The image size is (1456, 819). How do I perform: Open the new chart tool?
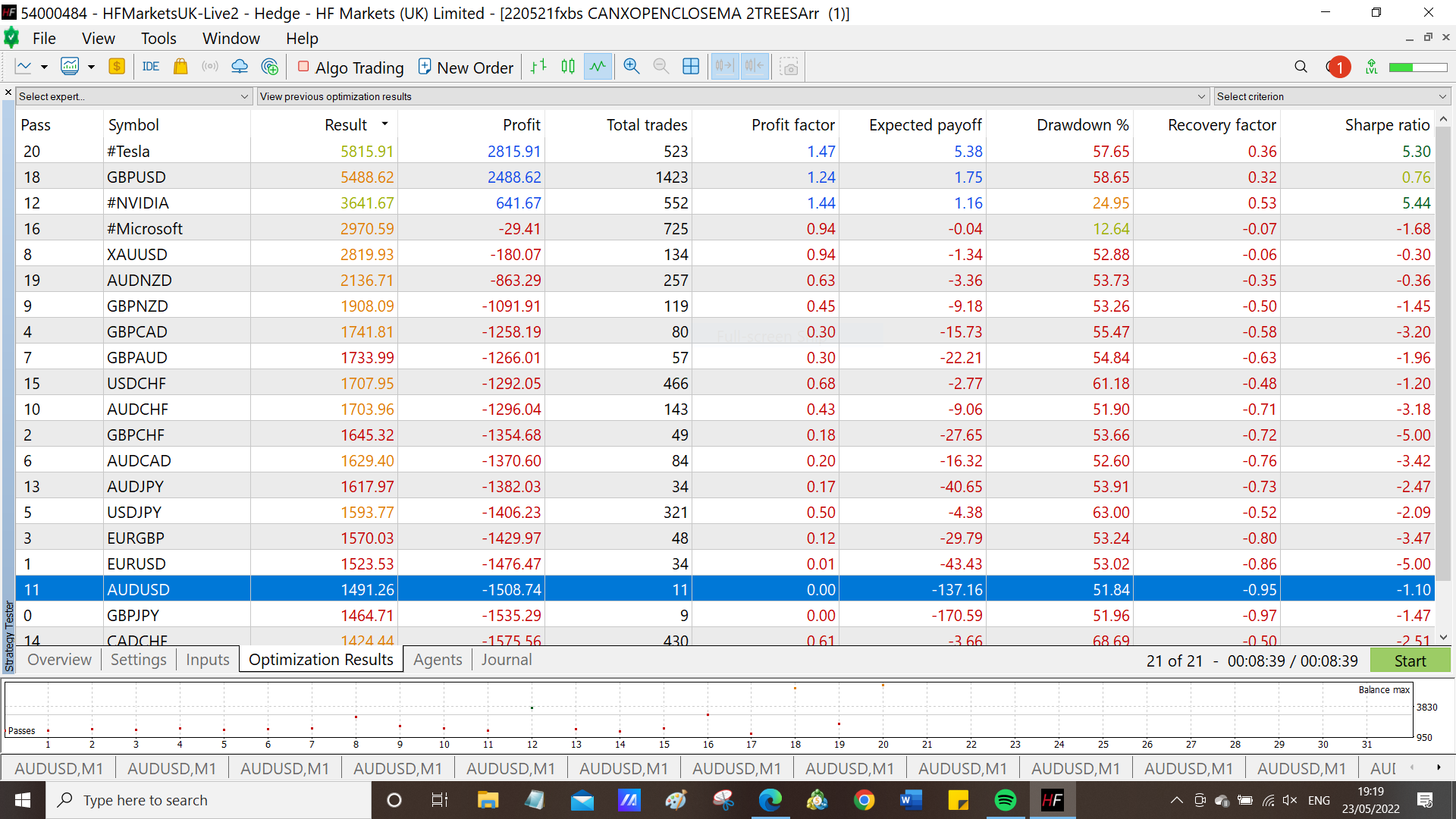pyautogui.click(x=24, y=67)
